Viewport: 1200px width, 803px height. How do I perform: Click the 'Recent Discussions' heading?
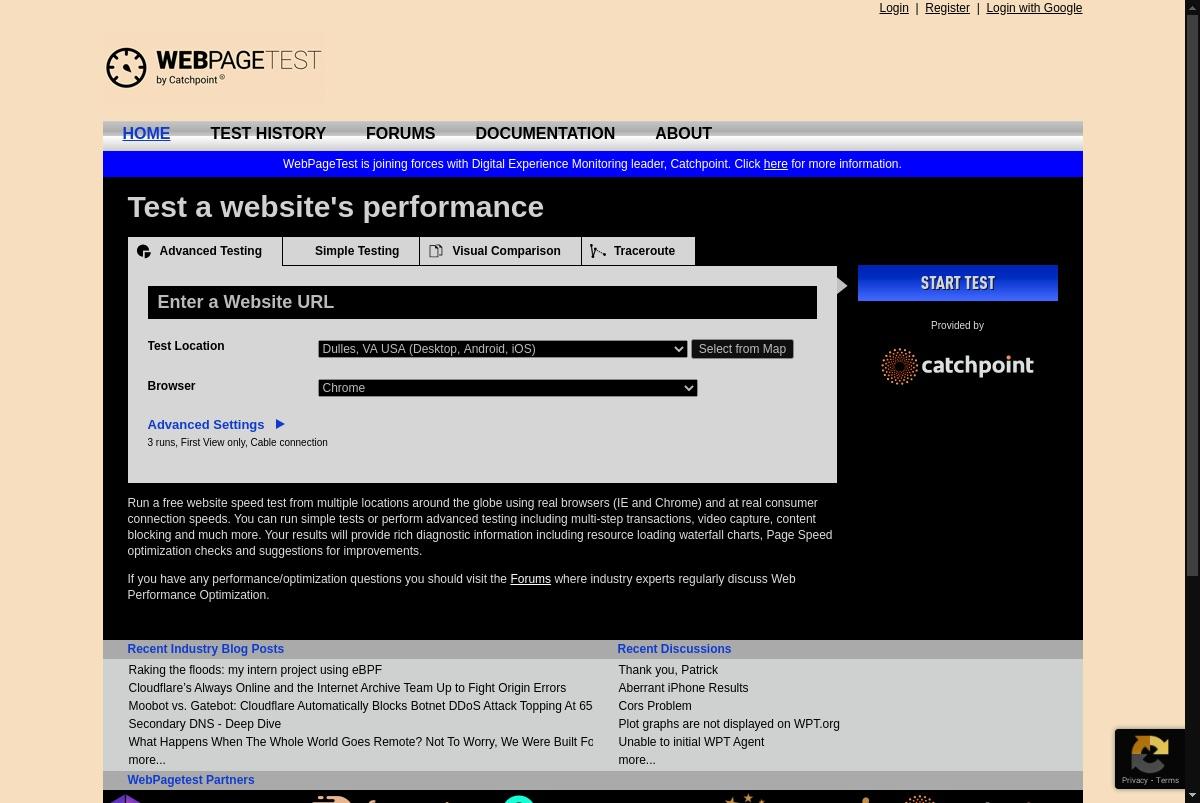click(674, 649)
